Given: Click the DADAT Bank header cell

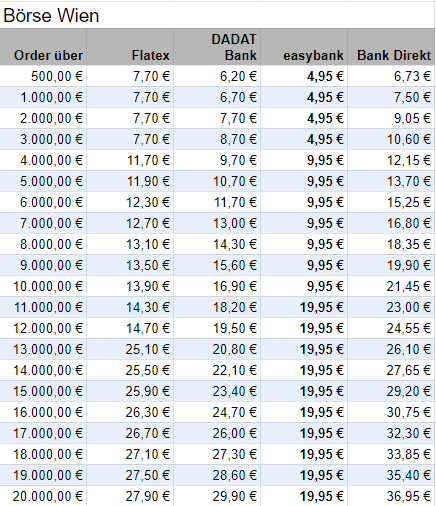Looking at the screenshot, I should coord(217,47).
